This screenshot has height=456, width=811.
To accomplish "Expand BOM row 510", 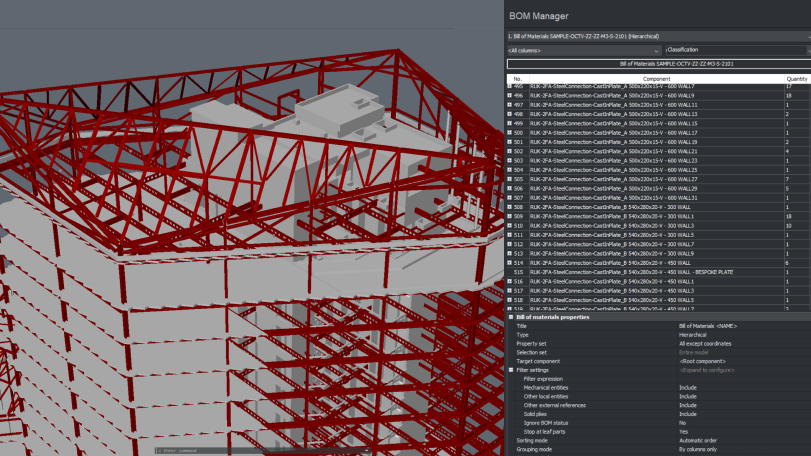I will pos(509,226).
